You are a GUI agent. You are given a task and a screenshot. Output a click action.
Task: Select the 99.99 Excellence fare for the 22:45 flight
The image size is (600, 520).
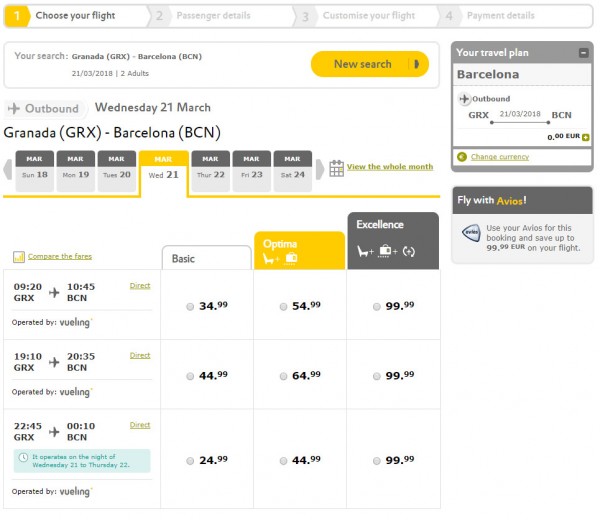click(377, 461)
